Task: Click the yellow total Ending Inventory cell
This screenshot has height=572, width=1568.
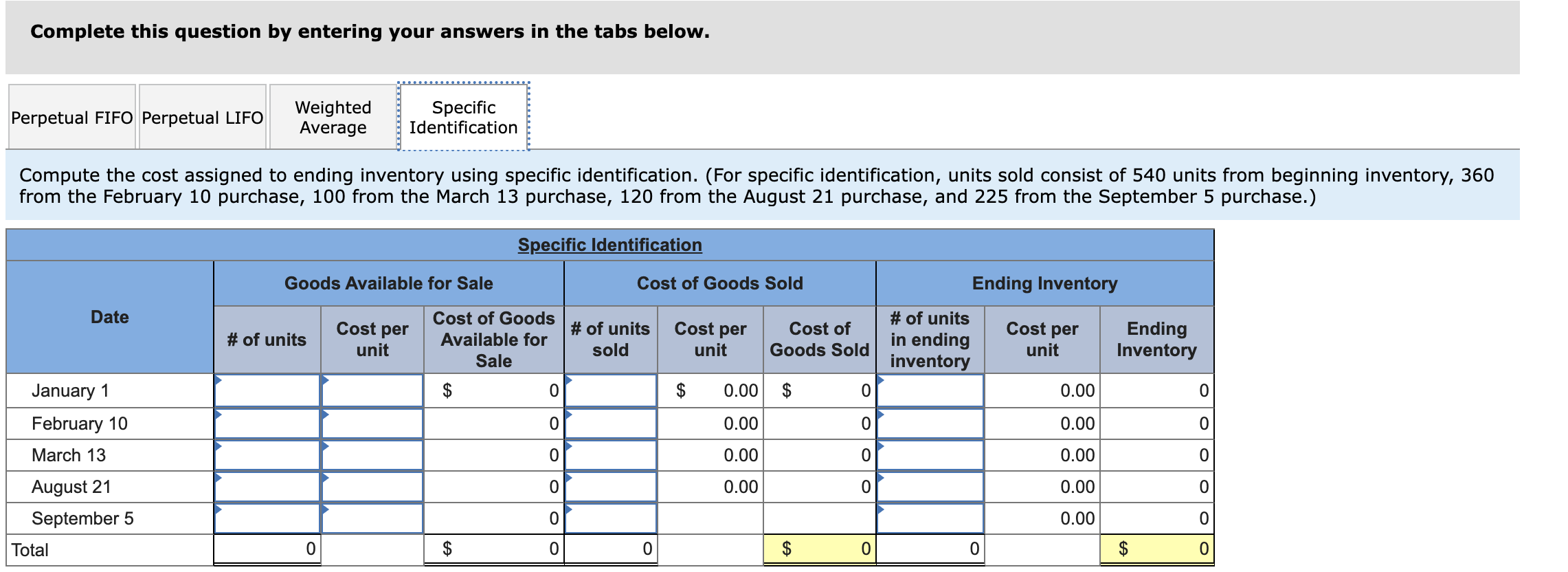Action: (x=1156, y=549)
